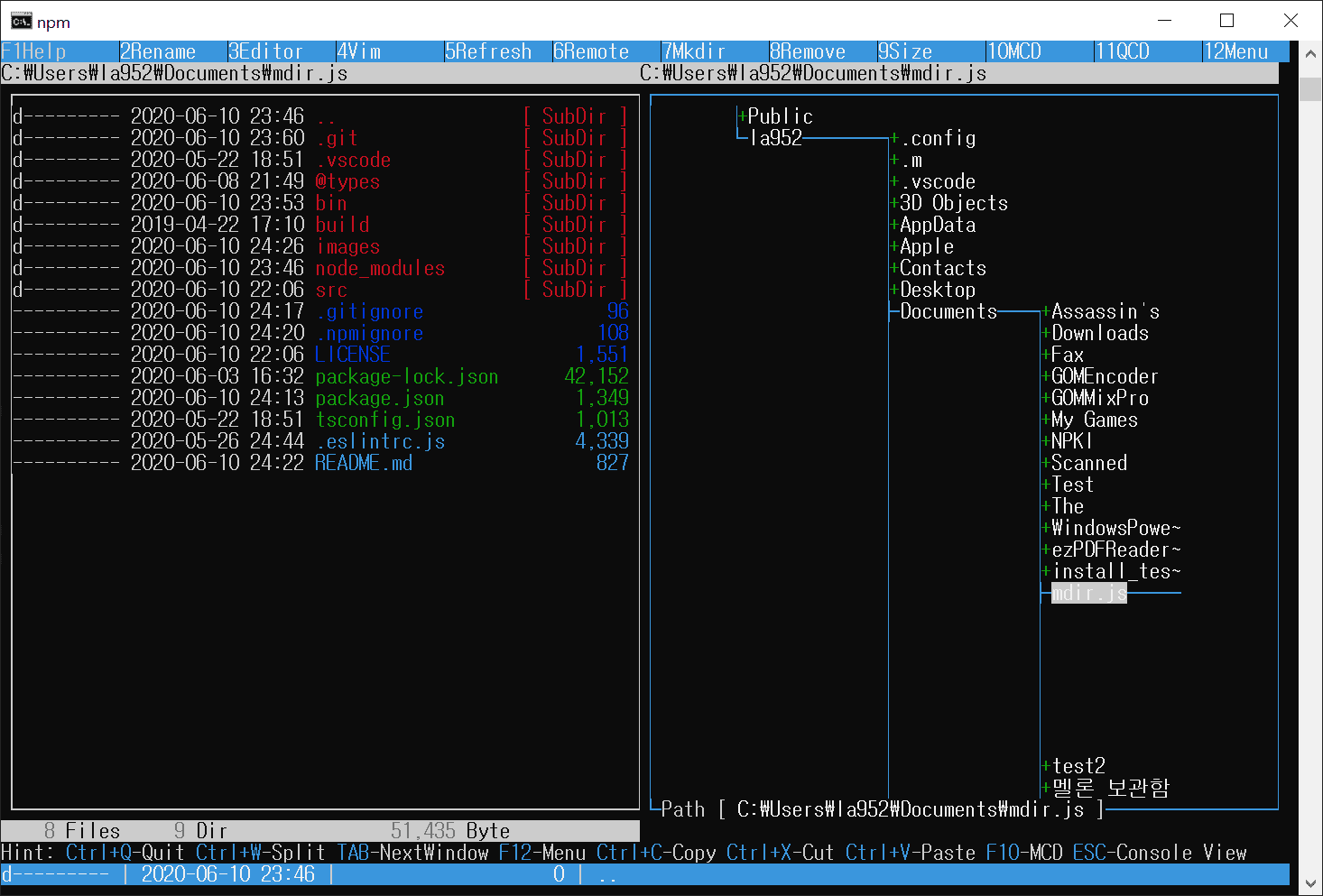Select 6Remote in the function bar
This screenshot has width=1323, height=896.
coord(591,51)
